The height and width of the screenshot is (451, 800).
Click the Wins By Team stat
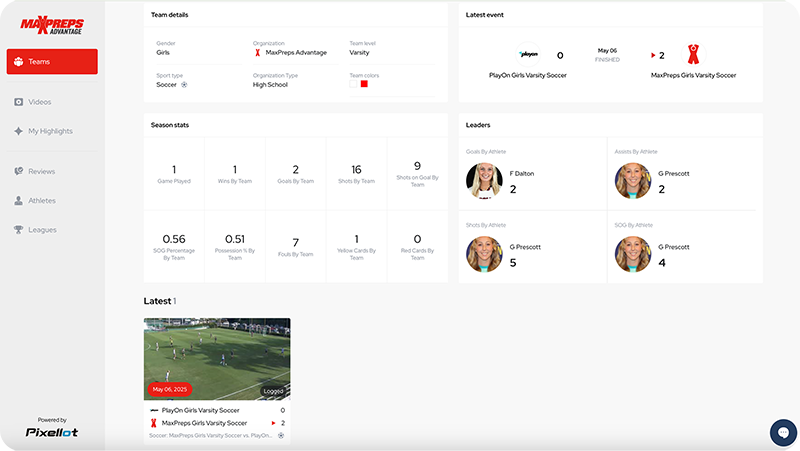235,173
